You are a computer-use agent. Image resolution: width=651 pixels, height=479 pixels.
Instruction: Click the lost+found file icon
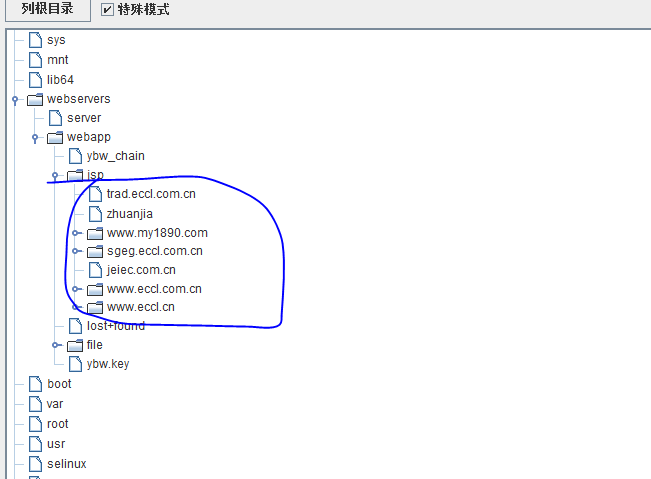75,326
